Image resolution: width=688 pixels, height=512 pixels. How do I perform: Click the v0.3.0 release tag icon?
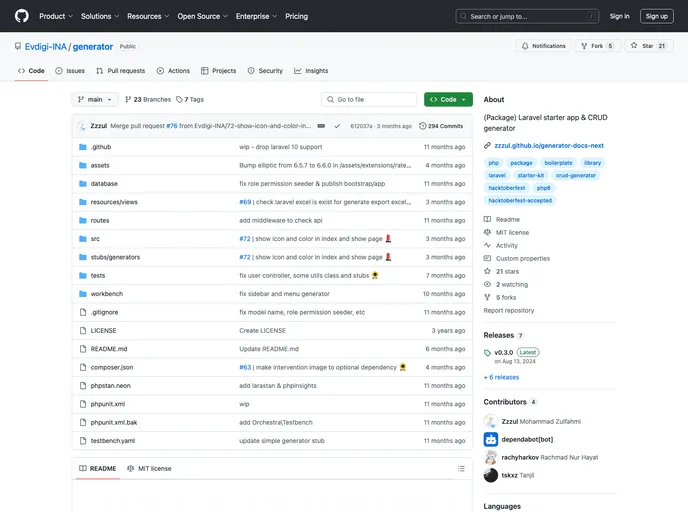pos(487,353)
